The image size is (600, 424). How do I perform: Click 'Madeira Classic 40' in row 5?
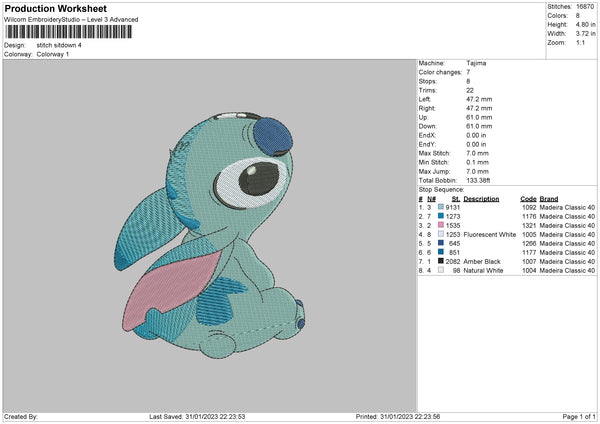[567, 243]
